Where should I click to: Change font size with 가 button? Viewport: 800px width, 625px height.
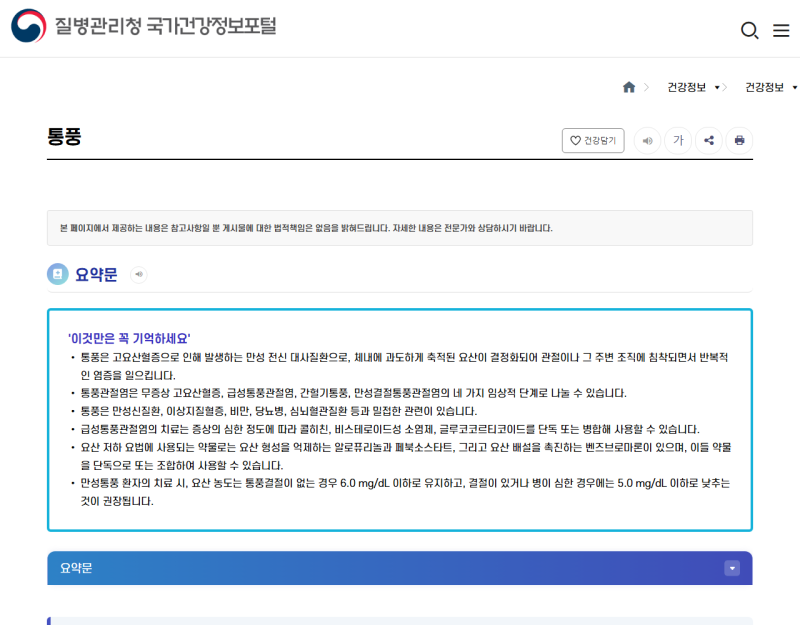678,140
